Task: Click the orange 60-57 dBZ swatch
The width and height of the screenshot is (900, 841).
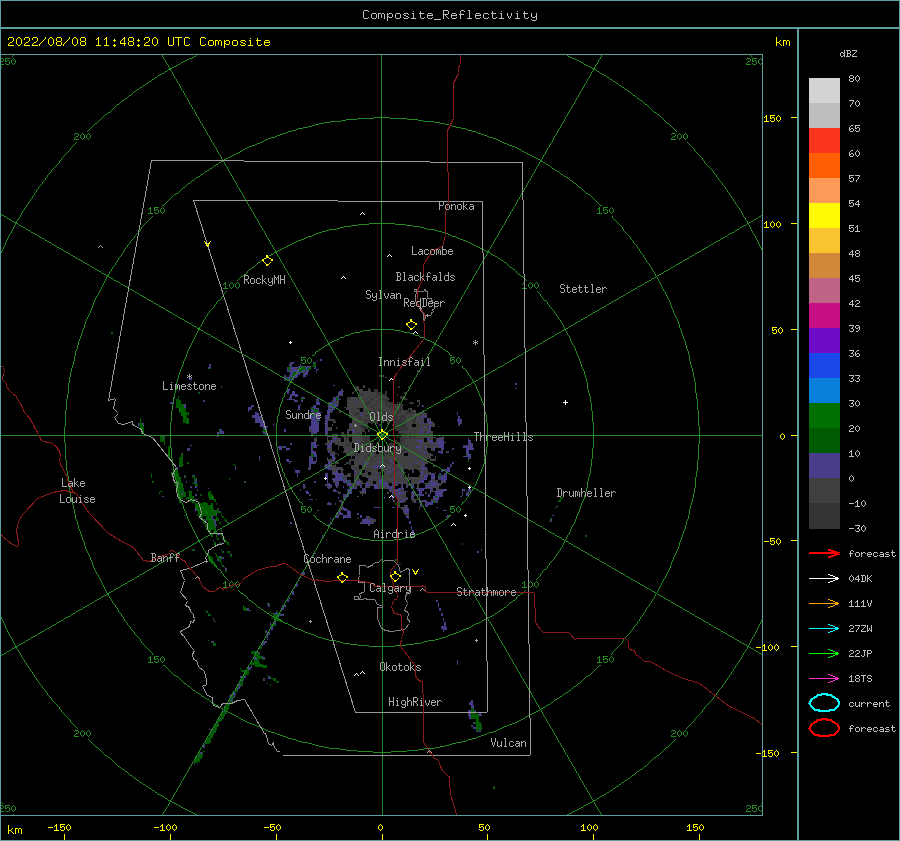Action: point(824,165)
